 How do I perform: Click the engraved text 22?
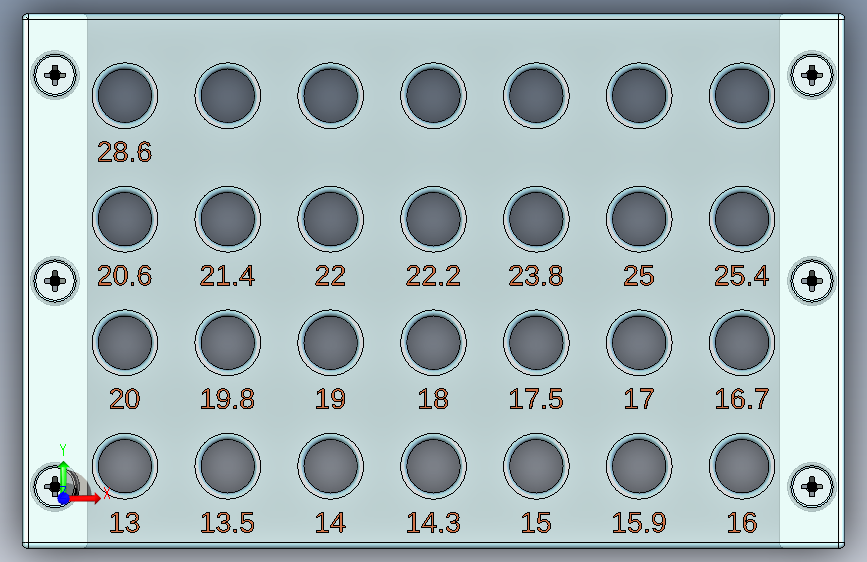[330, 275]
